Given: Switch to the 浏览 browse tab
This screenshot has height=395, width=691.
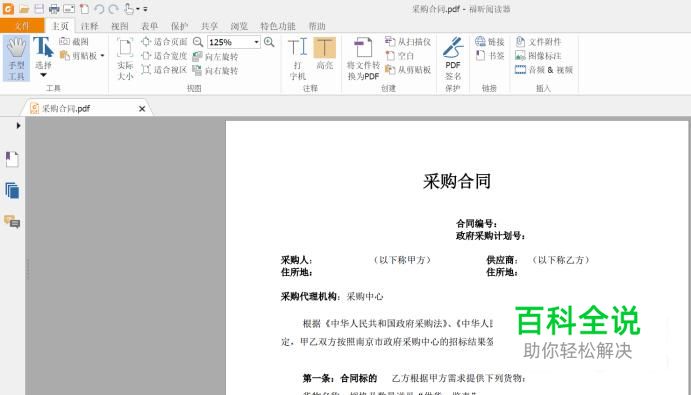Looking at the screenshot, I should pos(239,26).
